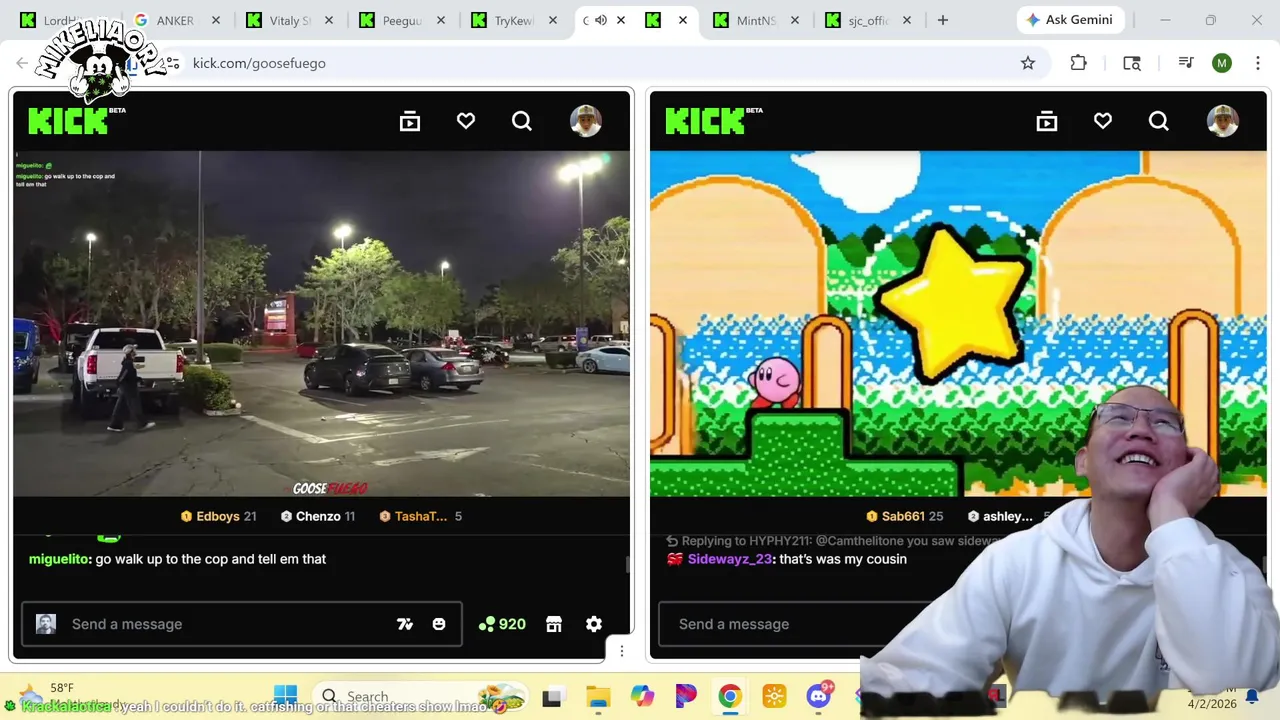Switch to the MintNS tab
Image resolution: width=1280 pixels, height=720 pixels.
point(756,20)
